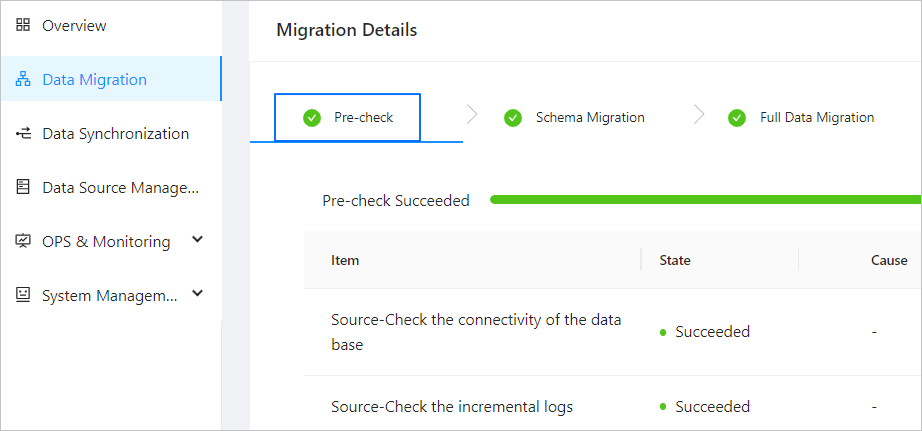Click the green check beside Schema Migration
922x431 pixels.
tap(513, 118)
